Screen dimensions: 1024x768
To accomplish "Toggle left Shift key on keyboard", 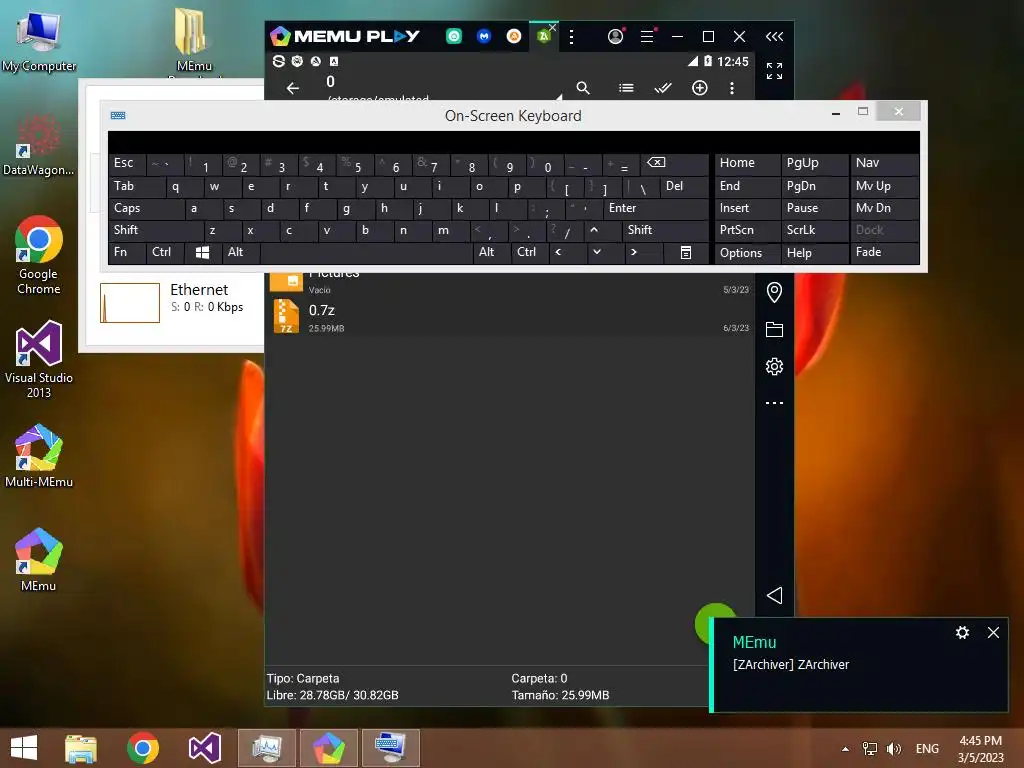I will point(155,230).
